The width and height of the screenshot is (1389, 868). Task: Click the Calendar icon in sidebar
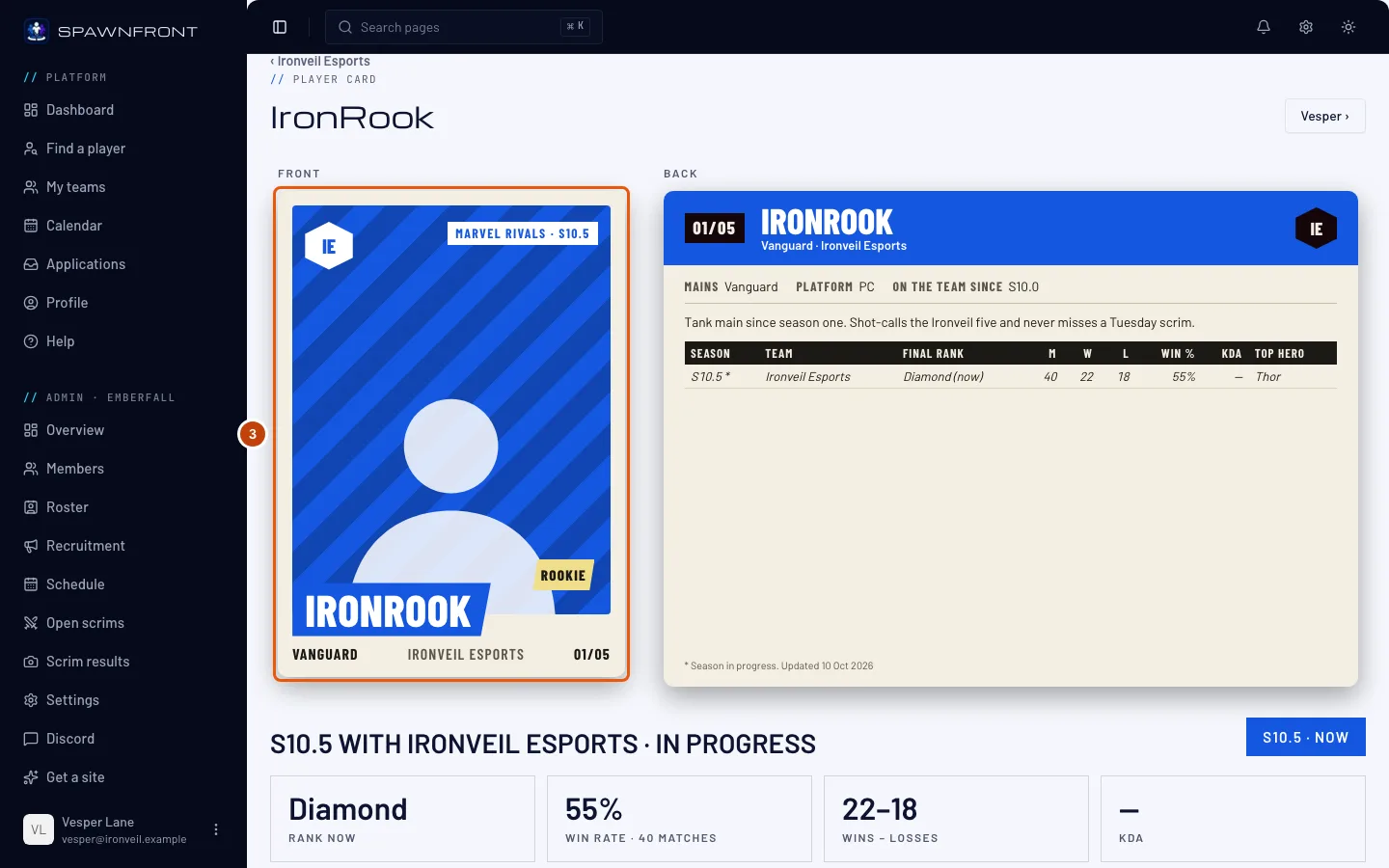(31, 226)
